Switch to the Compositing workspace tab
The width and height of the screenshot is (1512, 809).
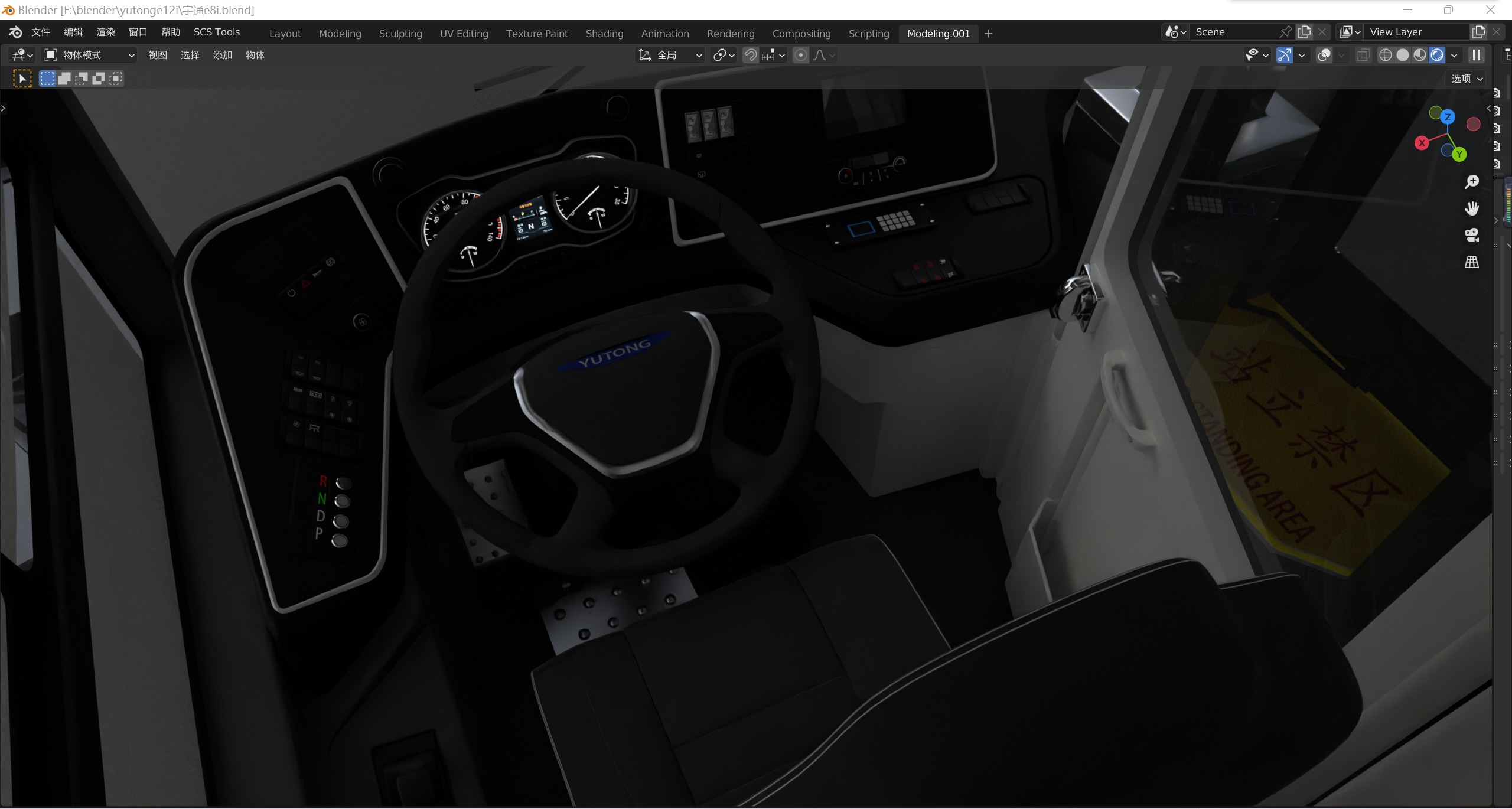click(x=801, y=34)
